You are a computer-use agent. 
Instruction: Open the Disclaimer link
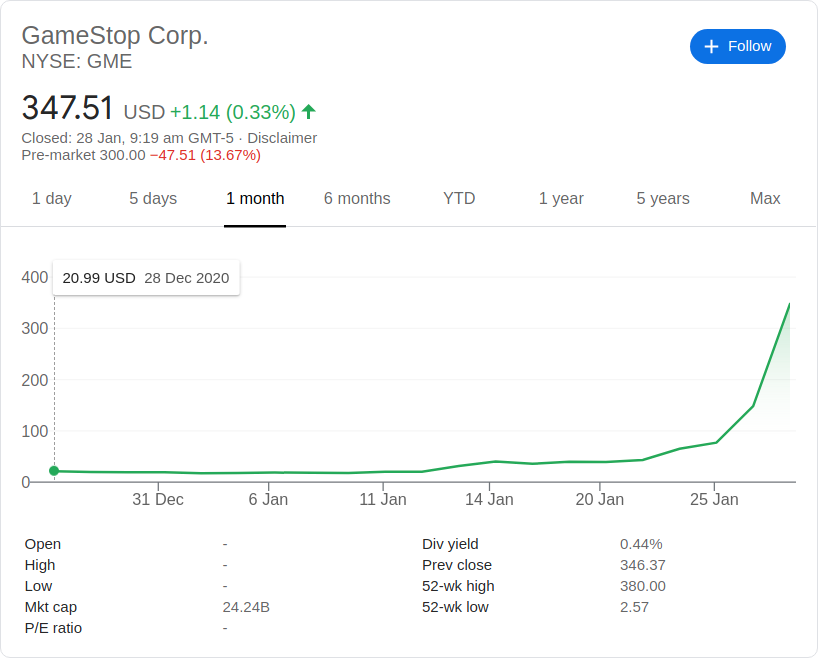coord(282,138)
